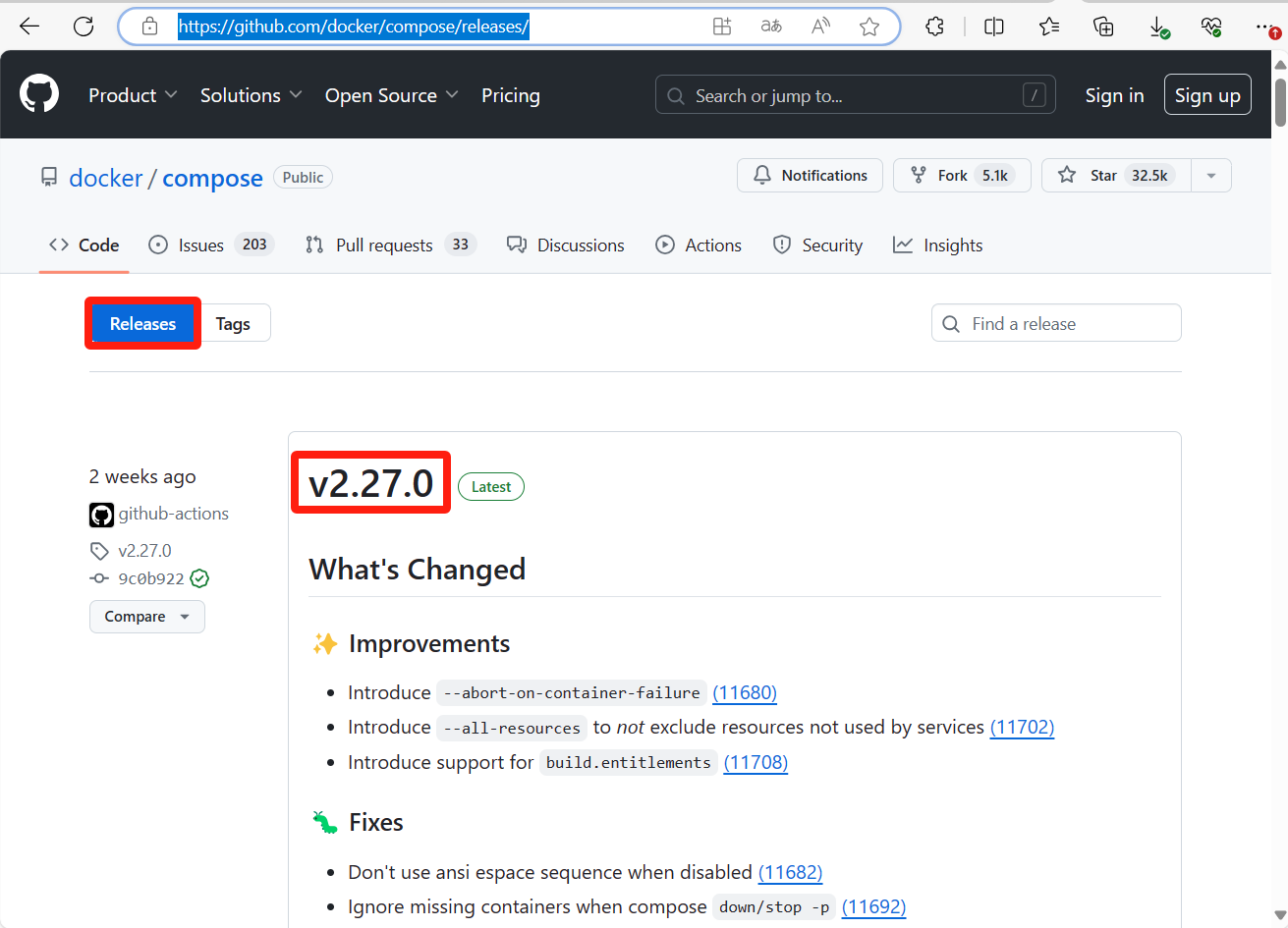Open pull request 11682 link
The height and width of the screenshot is (928, 1288).
click(790, 872)
